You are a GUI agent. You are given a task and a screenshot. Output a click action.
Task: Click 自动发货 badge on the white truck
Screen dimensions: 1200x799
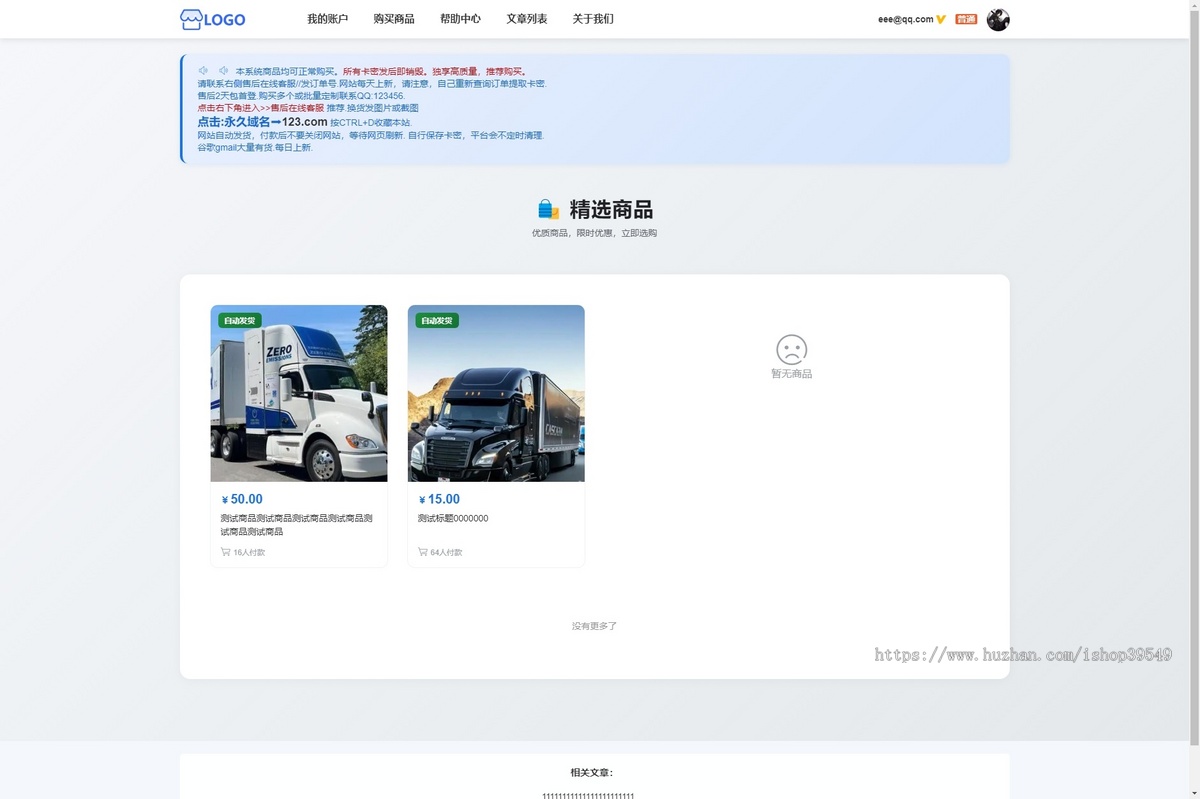pos(240,321)
